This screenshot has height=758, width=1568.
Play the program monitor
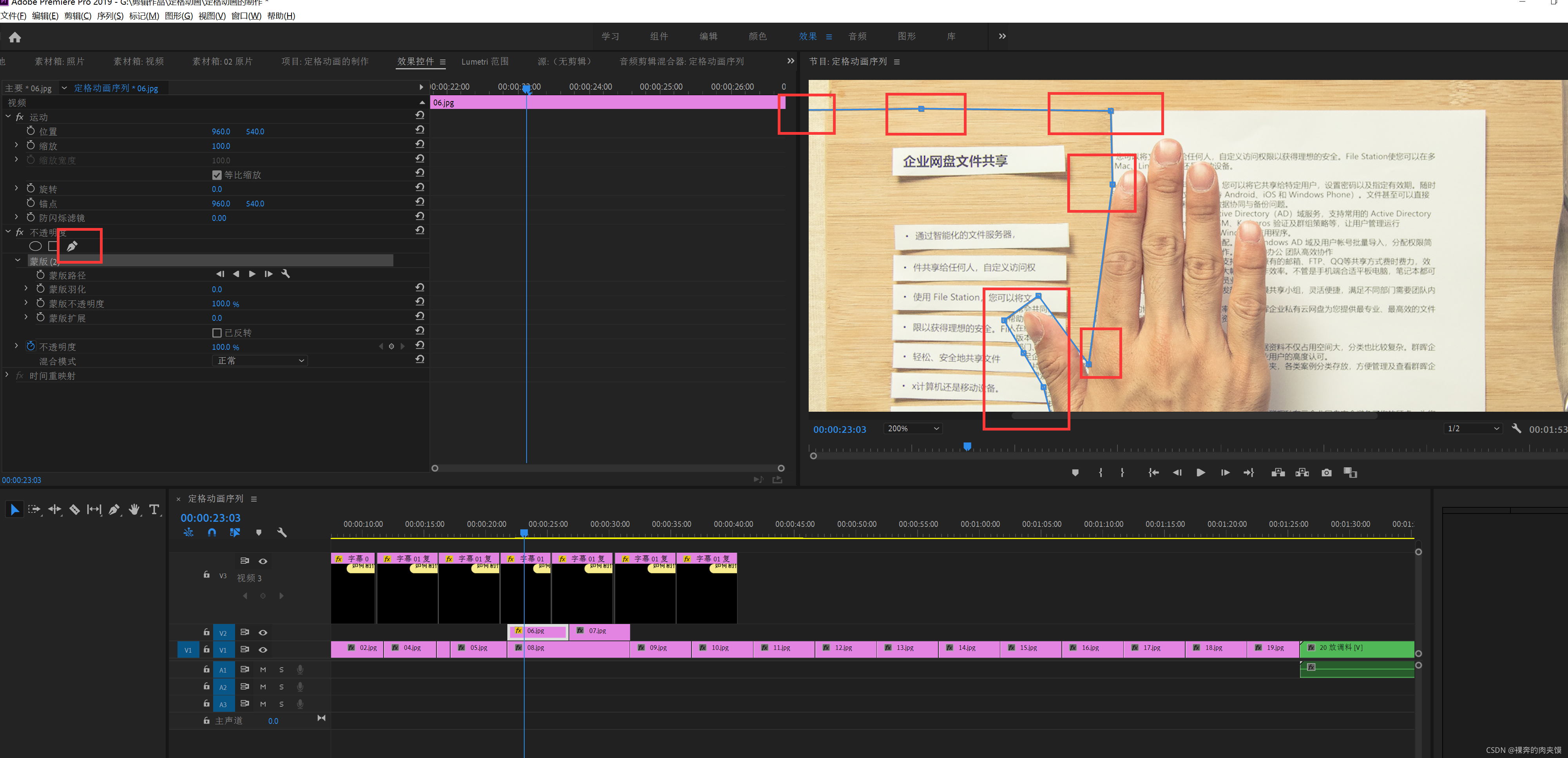1200,473
